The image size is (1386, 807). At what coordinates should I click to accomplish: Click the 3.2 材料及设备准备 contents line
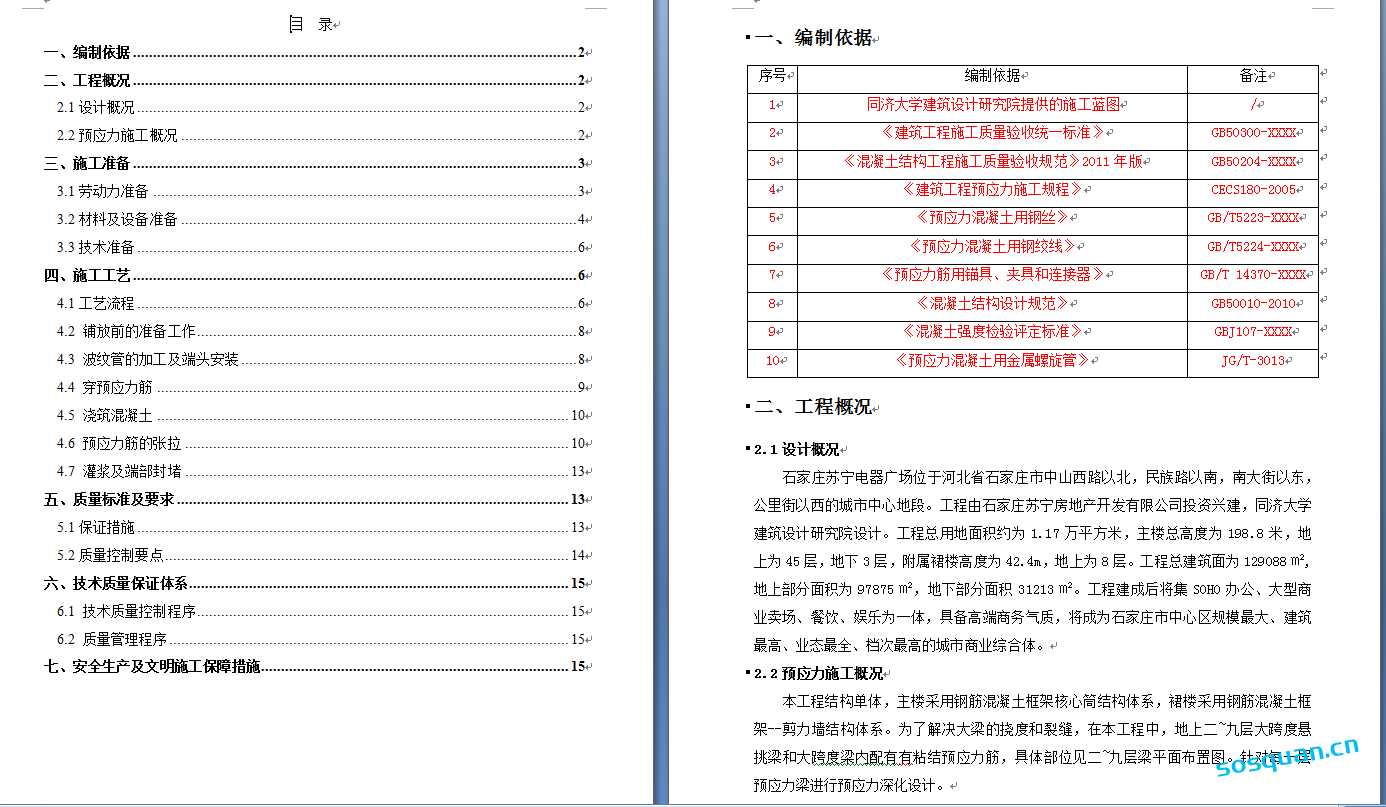click(117, 220)
